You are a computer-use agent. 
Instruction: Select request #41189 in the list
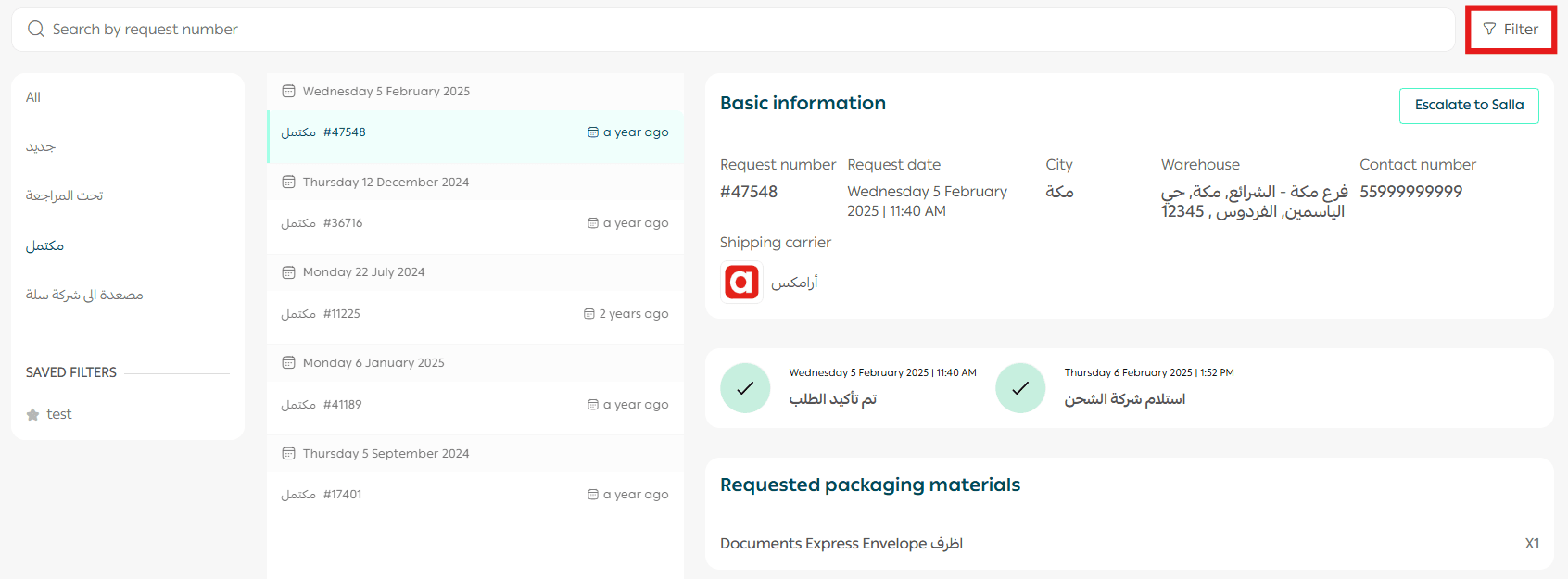coord(474,405)
